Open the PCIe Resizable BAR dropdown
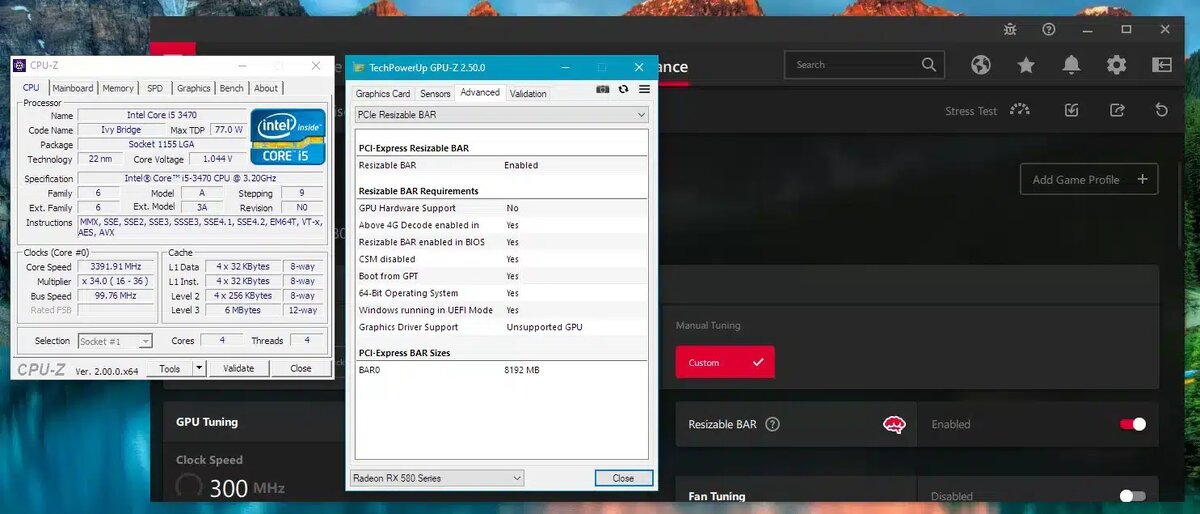Image resolution: width=1200 pixels, height=514 pixels. tap(502, 115)
